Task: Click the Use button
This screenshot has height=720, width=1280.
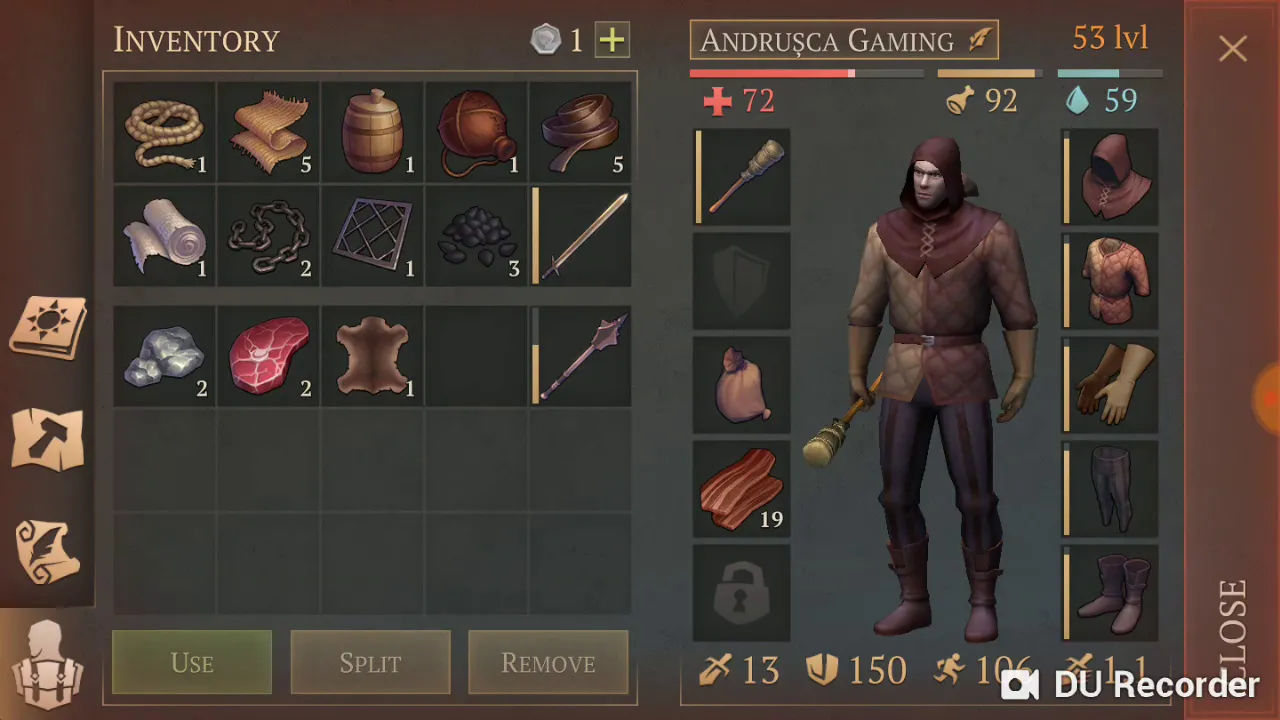Action: (x=192, y=662)
